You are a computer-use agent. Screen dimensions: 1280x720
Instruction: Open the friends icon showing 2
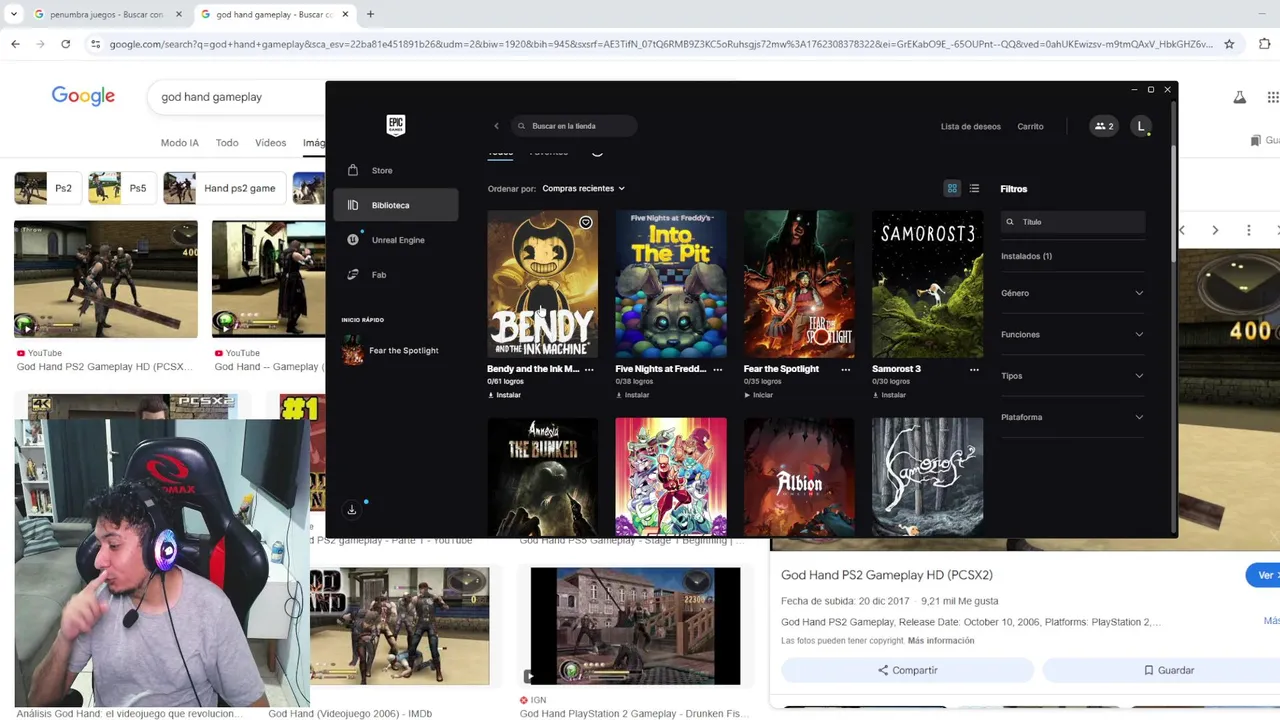(1104, 126)
